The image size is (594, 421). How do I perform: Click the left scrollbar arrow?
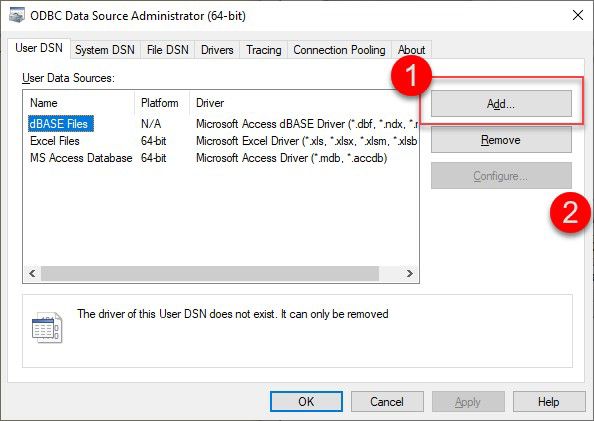pos(32,274)
